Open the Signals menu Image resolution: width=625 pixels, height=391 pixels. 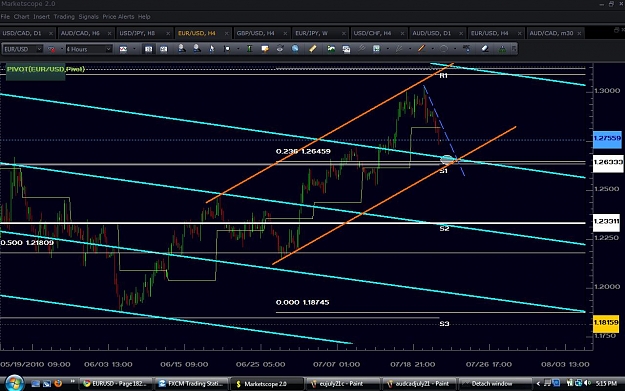tap(88, 17)
